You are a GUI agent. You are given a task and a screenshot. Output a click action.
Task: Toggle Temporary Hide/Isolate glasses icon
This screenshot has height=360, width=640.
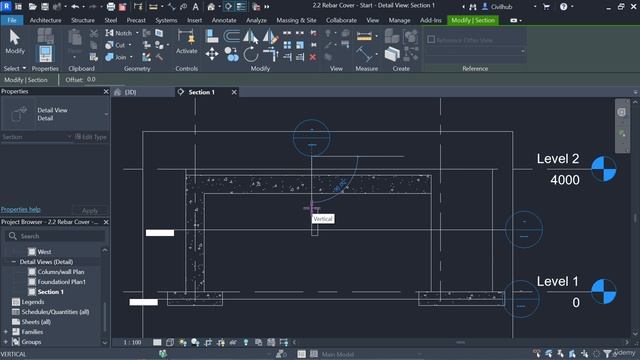(233, 342)
